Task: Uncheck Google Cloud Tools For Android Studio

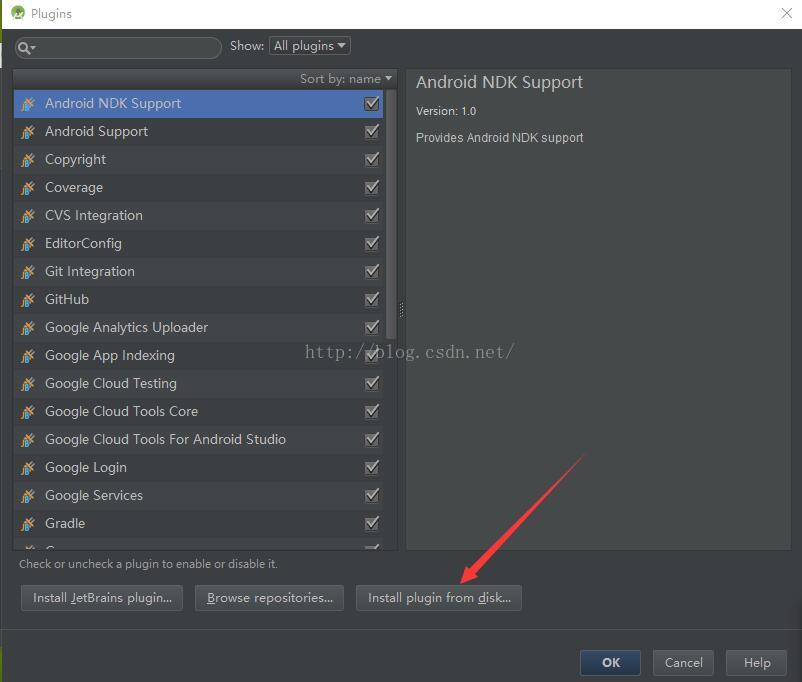Action: tap(372, 439)
